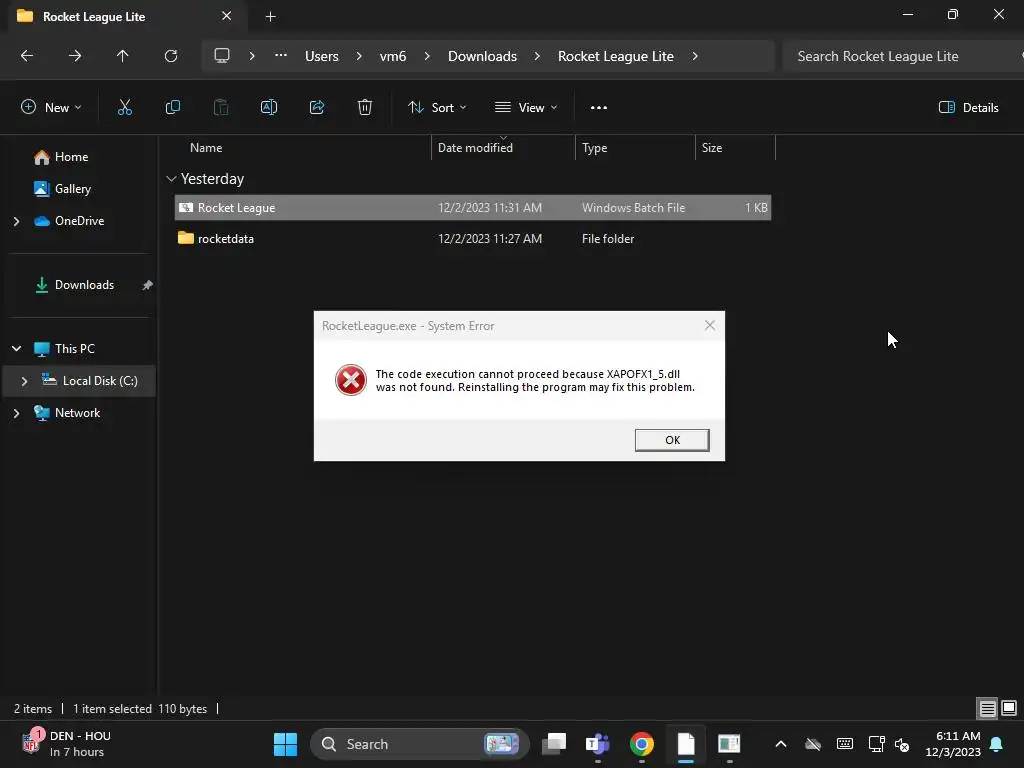Viewport: 1024px width, 768px height.
Task: Navigate to Downloads breadcrumb segment
Action: 482,56
